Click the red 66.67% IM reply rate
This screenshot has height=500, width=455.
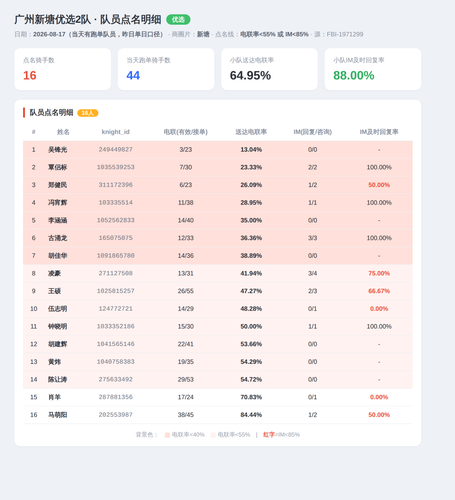[x=379, y=291]
